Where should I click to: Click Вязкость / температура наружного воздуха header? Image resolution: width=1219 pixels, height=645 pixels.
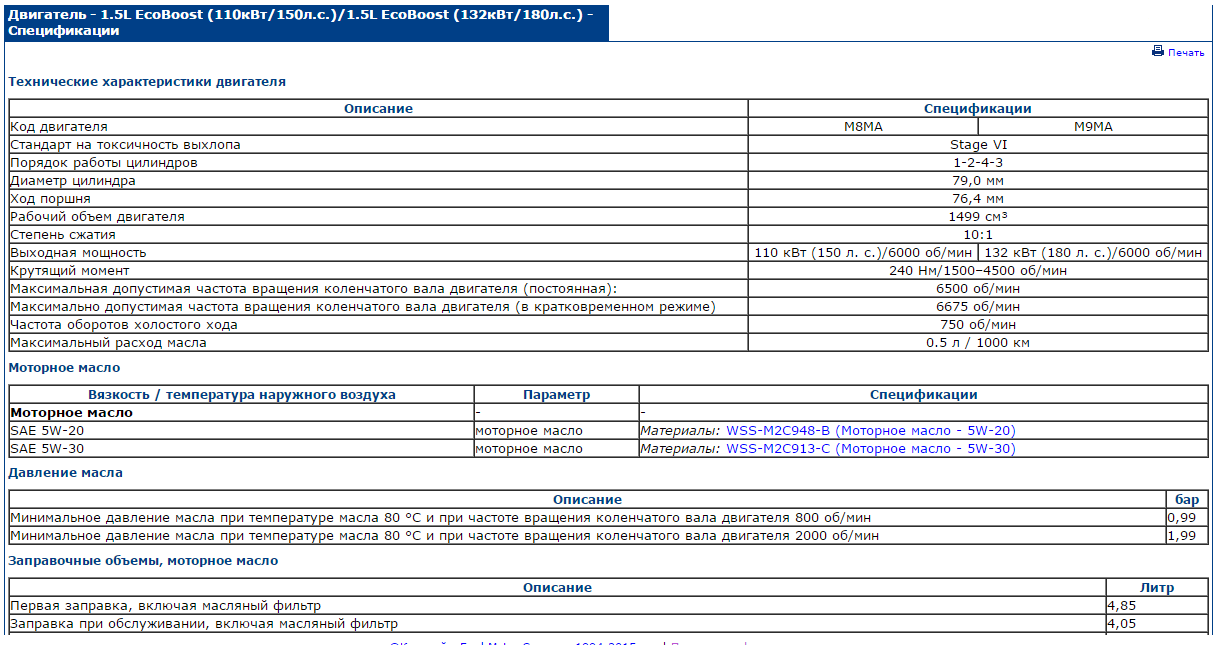[241, 395]
